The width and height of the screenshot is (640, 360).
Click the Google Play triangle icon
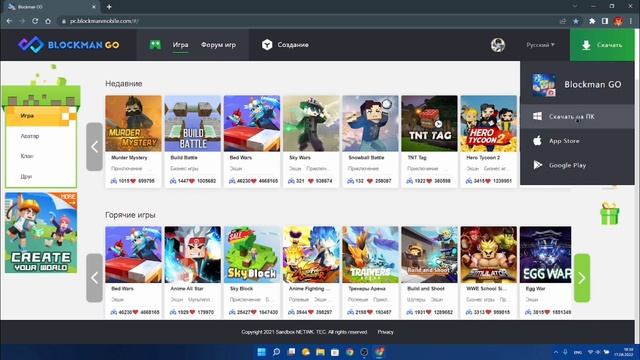coord(538,165)
